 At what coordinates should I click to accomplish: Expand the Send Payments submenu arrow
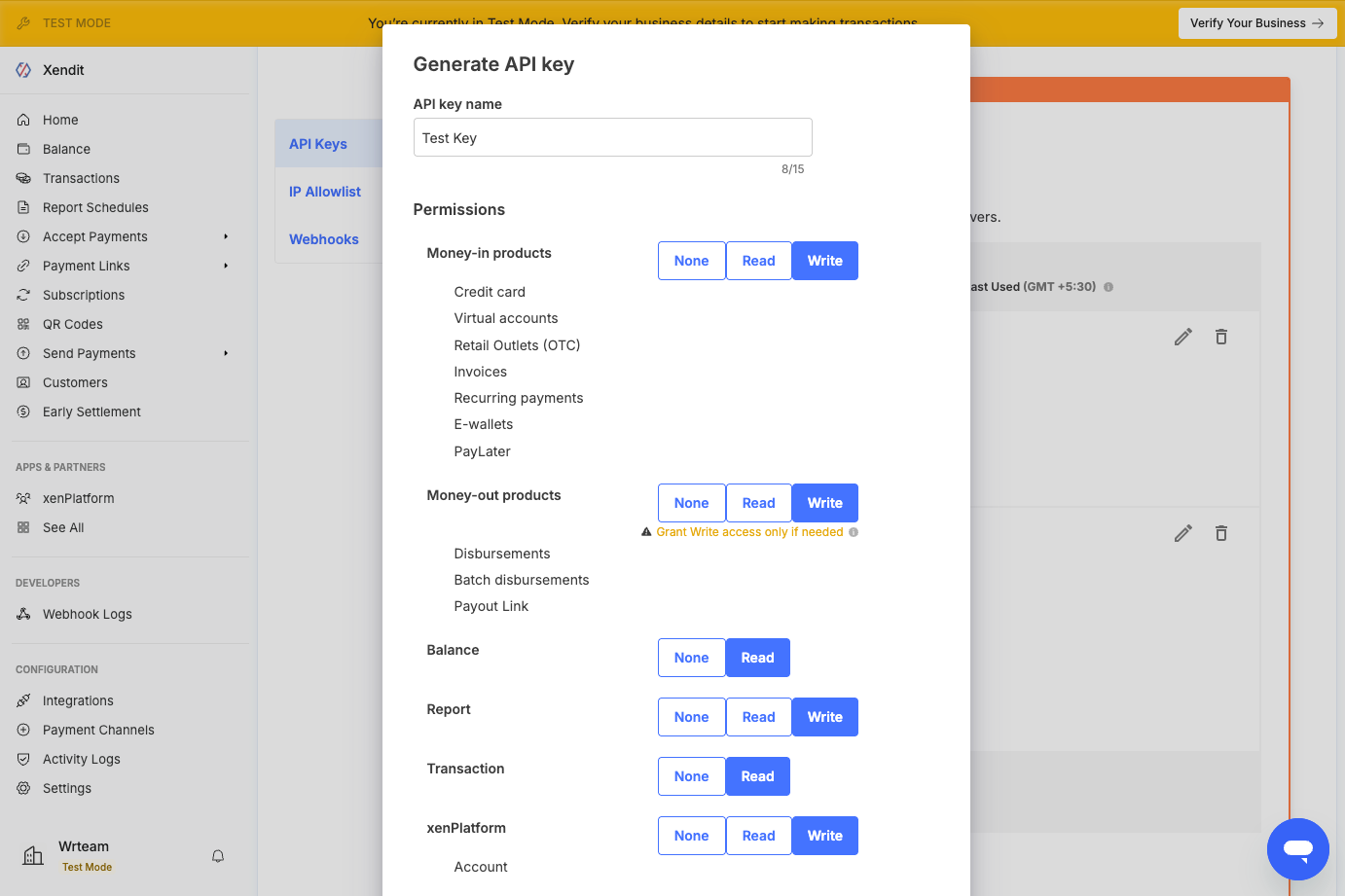point(226,353)
